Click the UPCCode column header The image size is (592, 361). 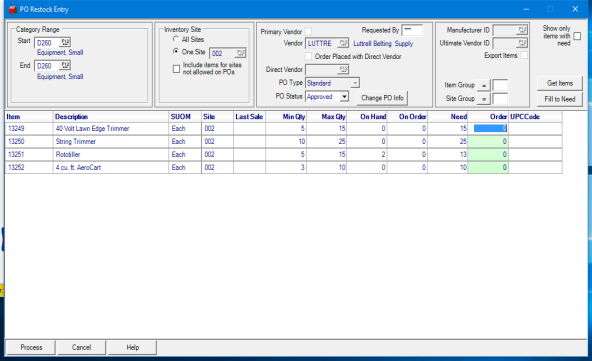[535, 117]
